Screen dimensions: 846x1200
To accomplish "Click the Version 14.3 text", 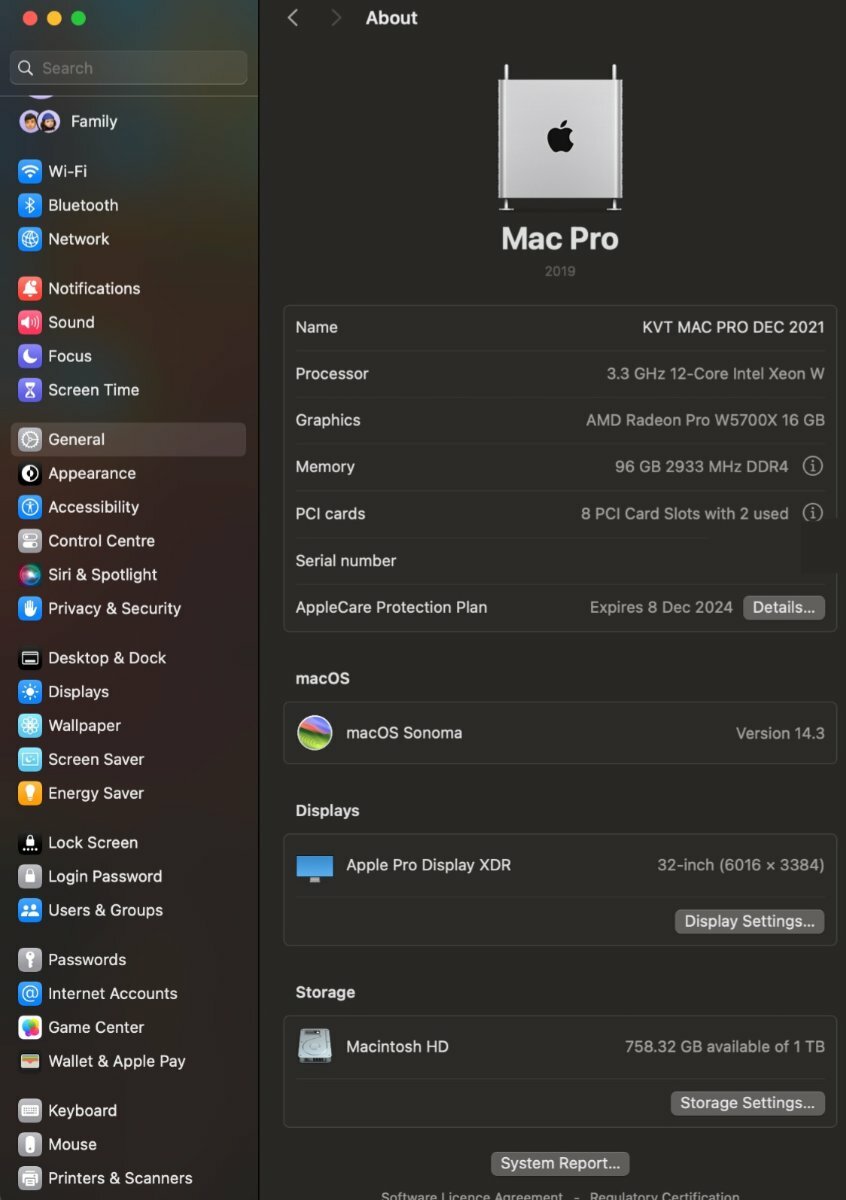I will pyautogui.click(x=780, y=733).
